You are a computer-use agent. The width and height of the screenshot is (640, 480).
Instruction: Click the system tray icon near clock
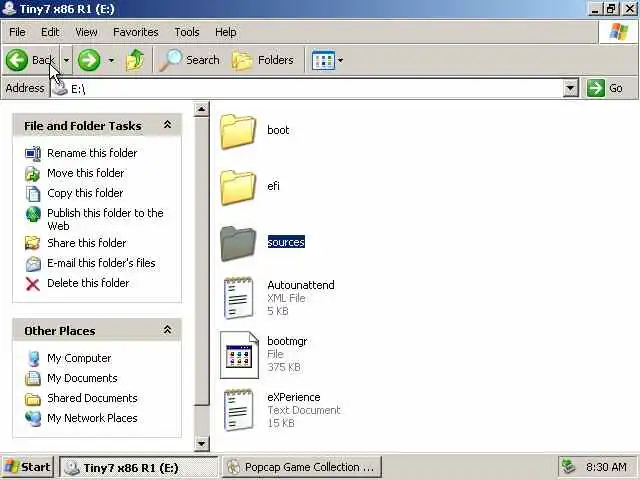[568, 467]
